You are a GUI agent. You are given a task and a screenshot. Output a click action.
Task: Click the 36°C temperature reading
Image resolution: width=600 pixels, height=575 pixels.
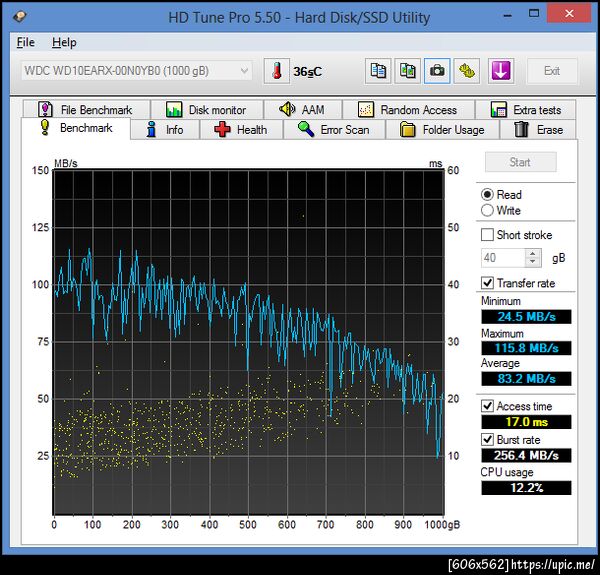(308, 72)
